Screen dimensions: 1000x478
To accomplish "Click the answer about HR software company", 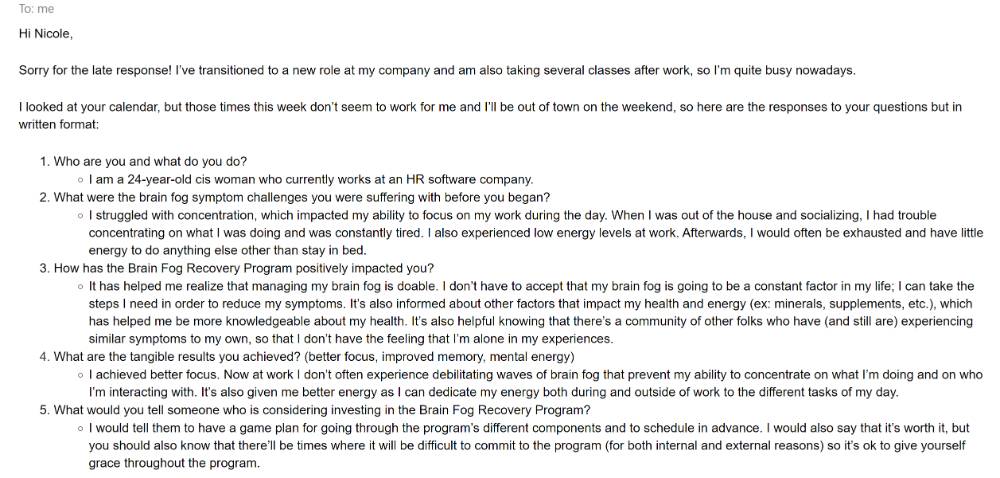I will pyautogui.click(x=311, y=180).
